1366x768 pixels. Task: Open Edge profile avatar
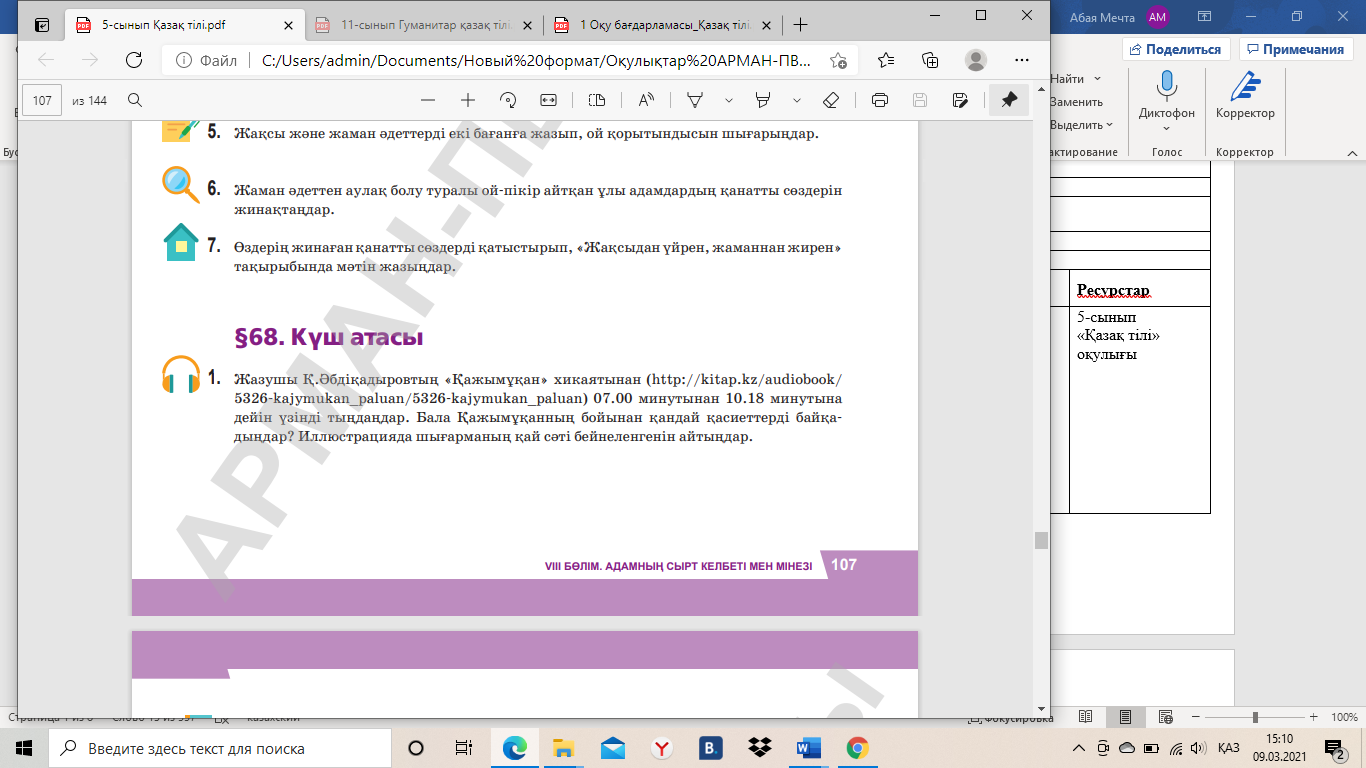976,60
